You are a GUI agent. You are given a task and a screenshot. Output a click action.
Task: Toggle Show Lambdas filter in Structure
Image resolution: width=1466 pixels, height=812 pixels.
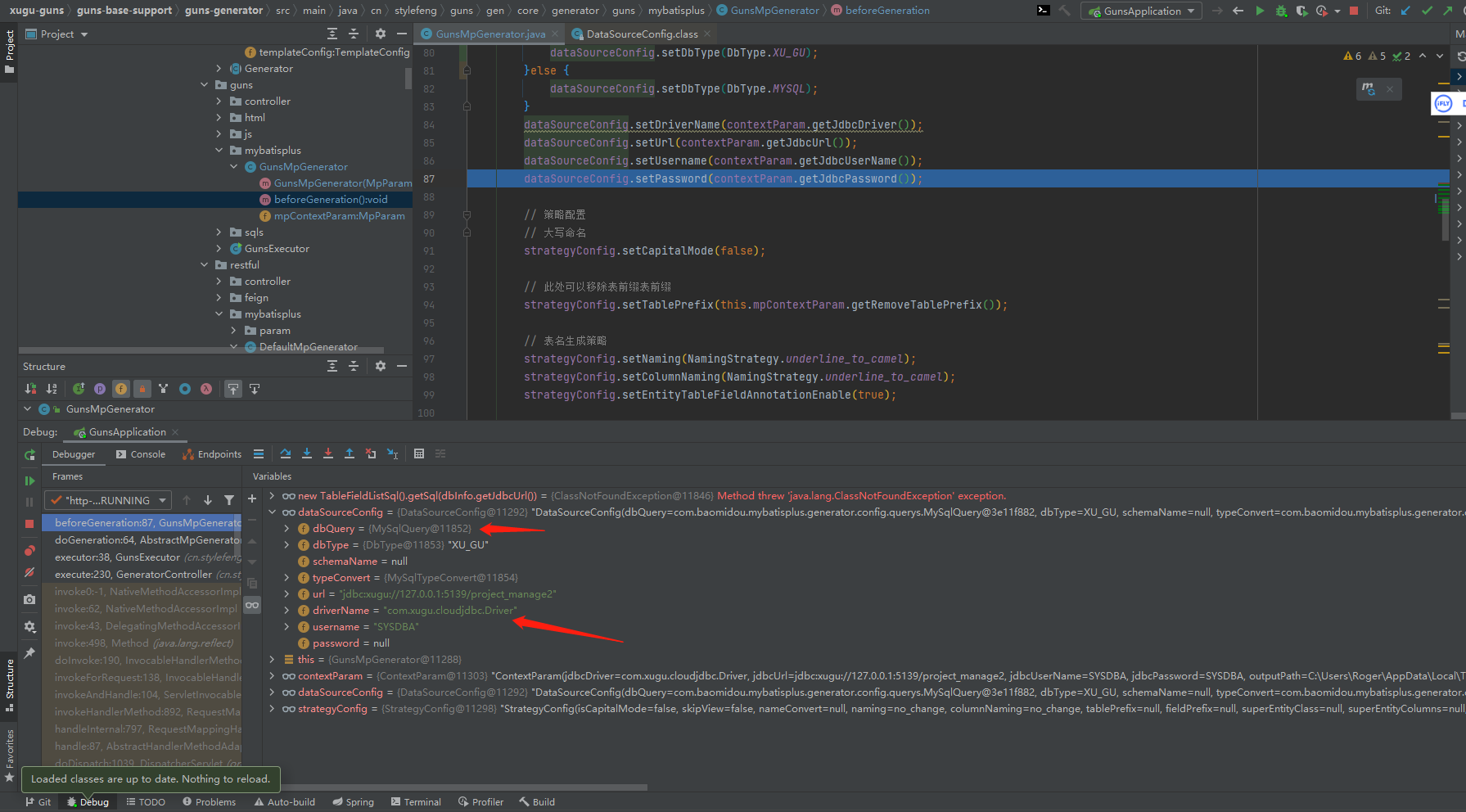coord(206,389)
